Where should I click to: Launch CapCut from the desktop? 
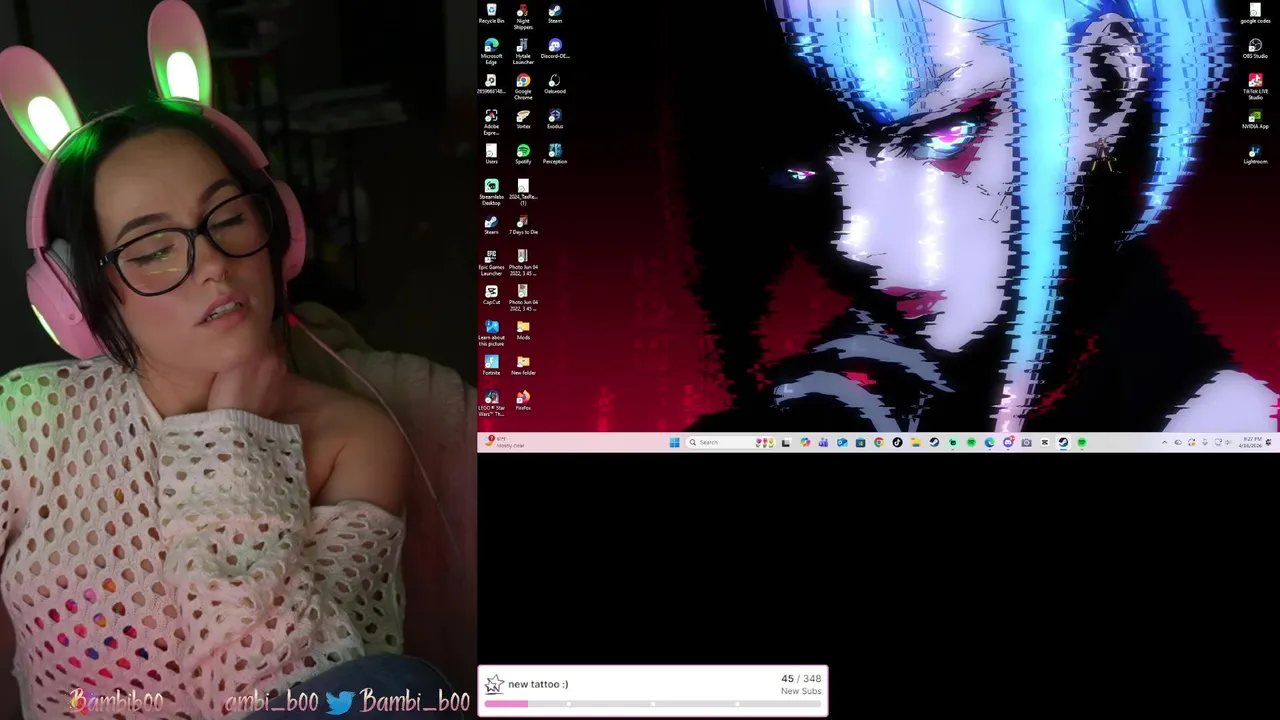491,295
